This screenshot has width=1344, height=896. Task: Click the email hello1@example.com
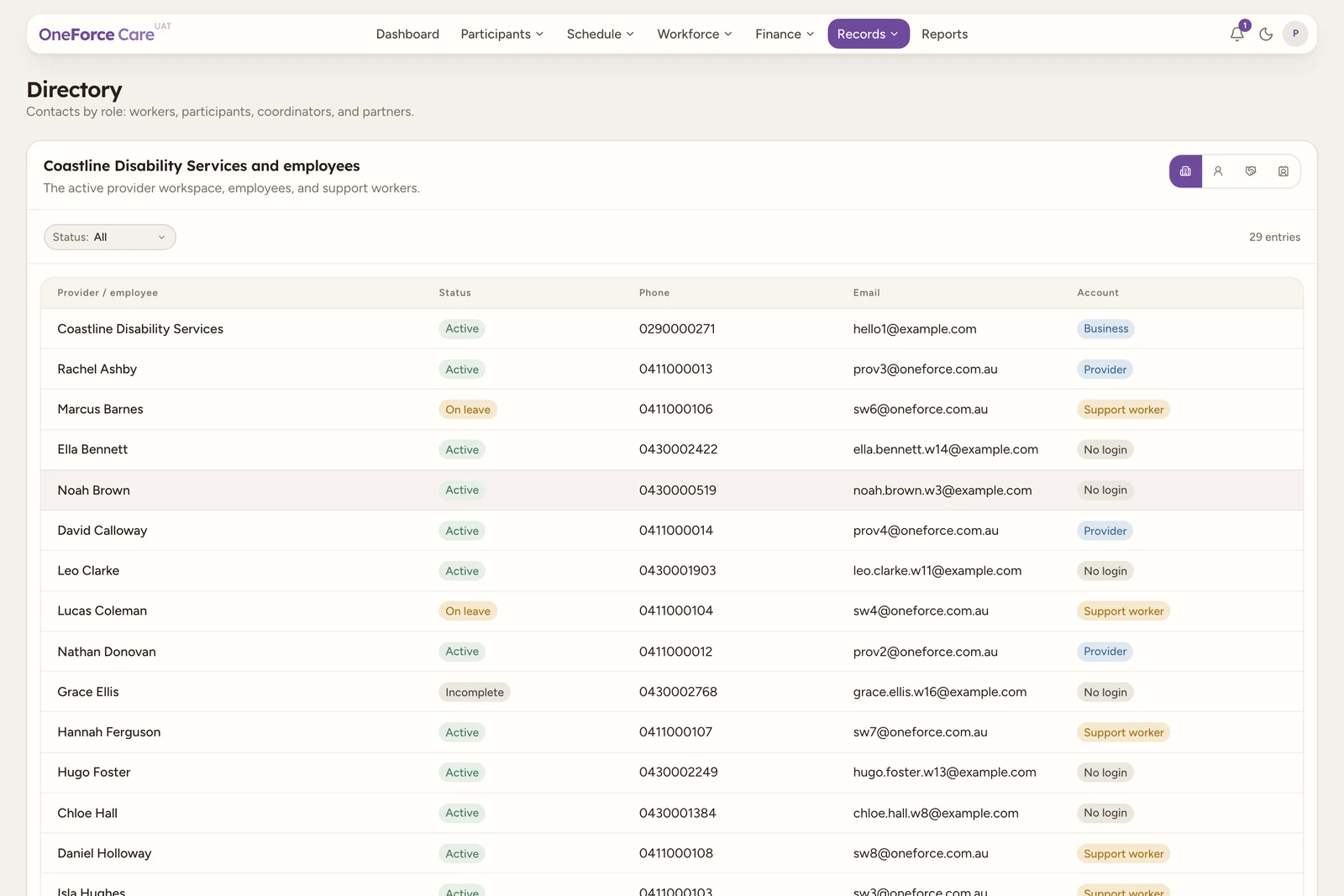click(x=915, y=329)
